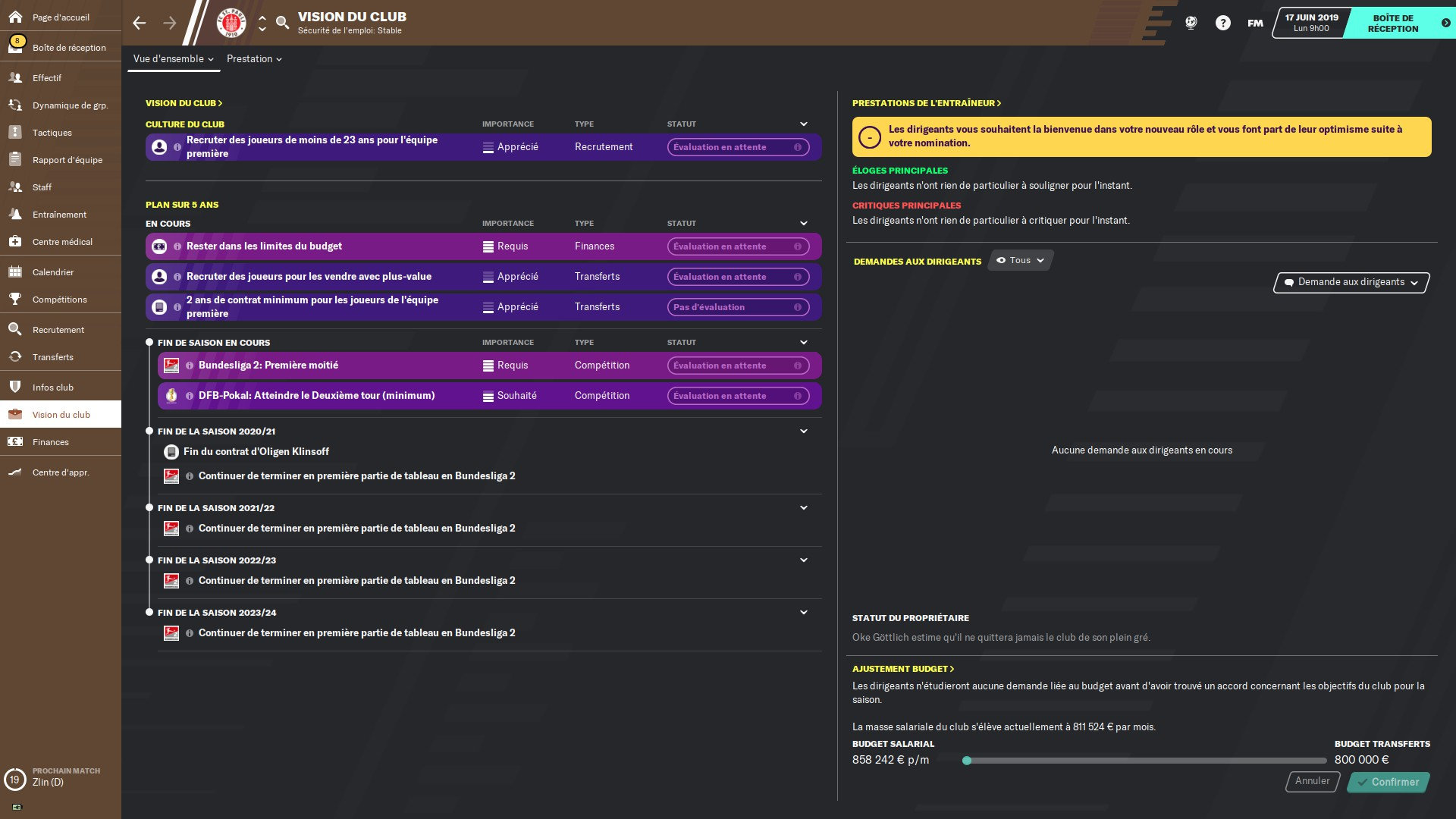1456x819 pixels.
Task: Open Centre médical from sidebar
Action: pyautogui.click(x=61, y=242)
